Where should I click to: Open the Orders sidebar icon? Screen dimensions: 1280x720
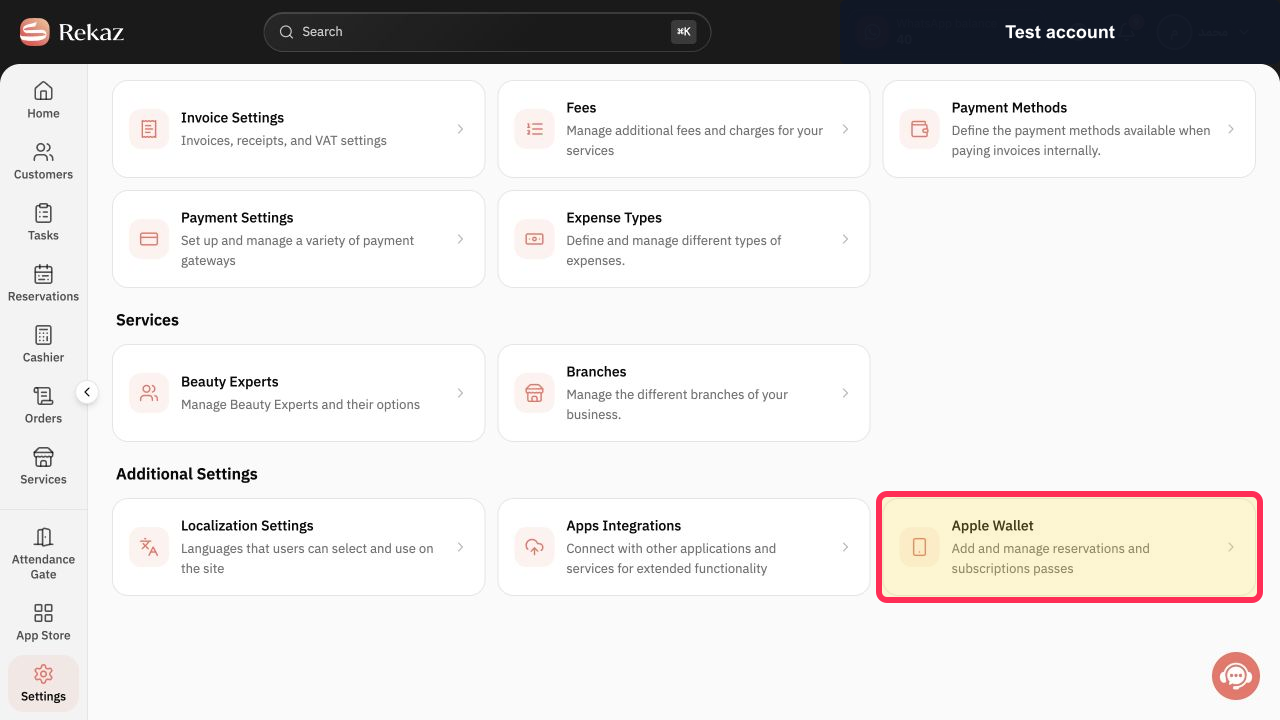[43, 396]
